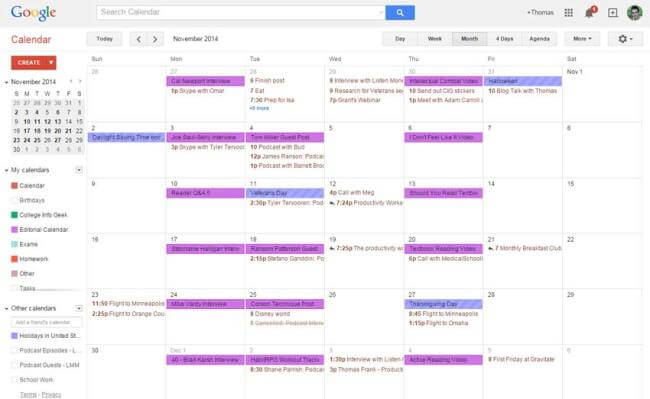650x399 pixels.
Task: Toggle the Homework calendar checkbox
Action: pyautogui.click(x=14, y=259)
